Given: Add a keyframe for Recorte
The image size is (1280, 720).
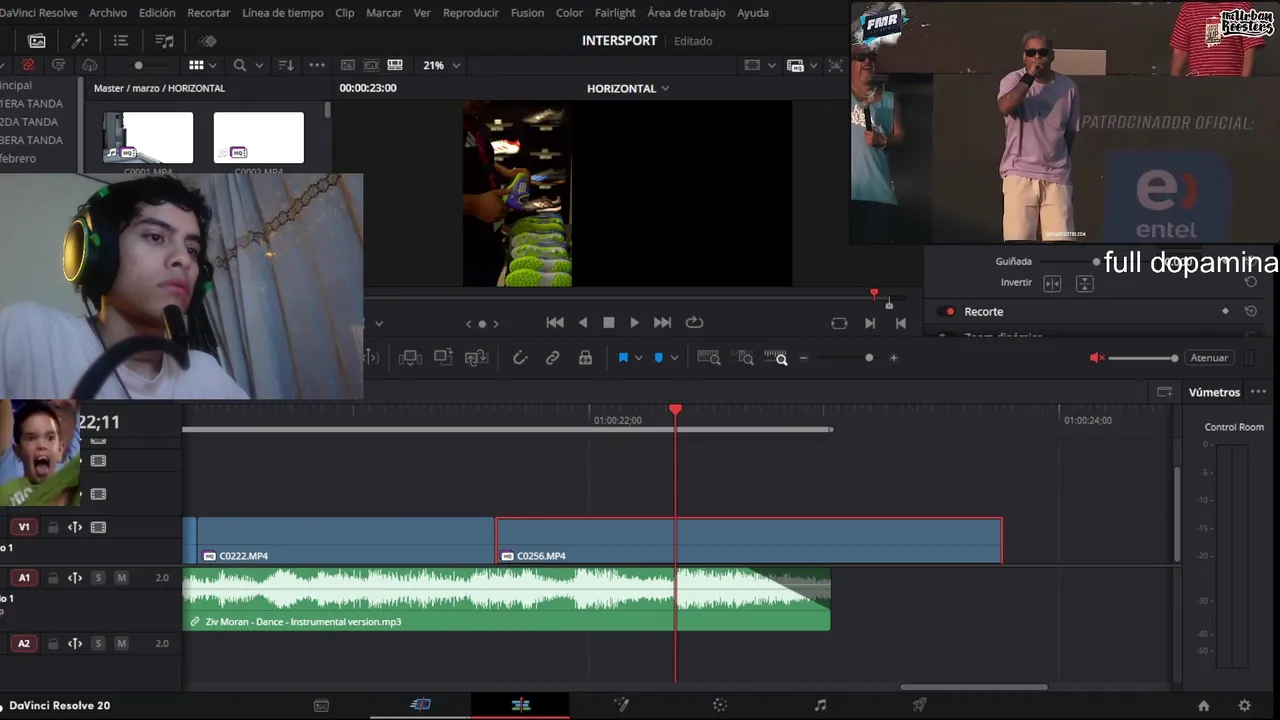Looking at the screenshot, I should coord(1225,312).
